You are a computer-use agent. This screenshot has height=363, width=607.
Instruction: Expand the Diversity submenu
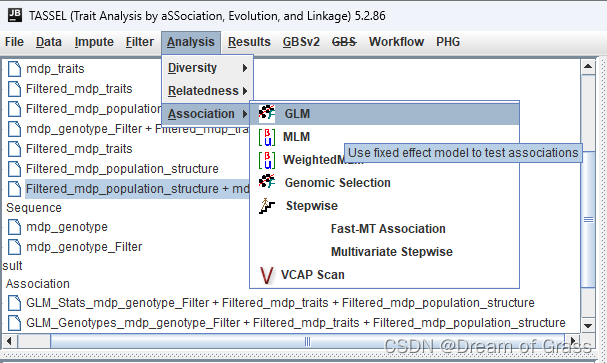coord(207,68)
